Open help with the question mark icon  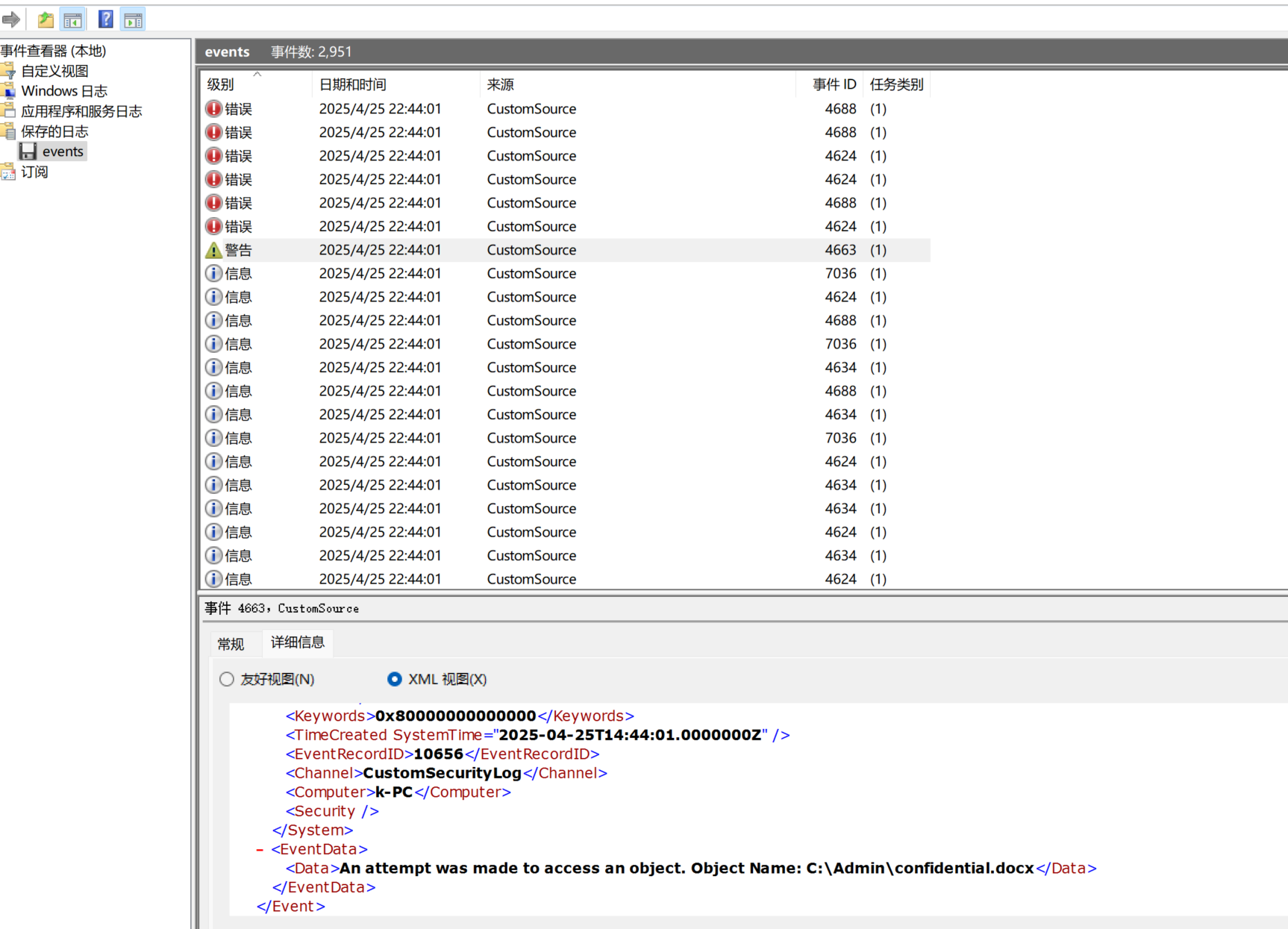106,19
